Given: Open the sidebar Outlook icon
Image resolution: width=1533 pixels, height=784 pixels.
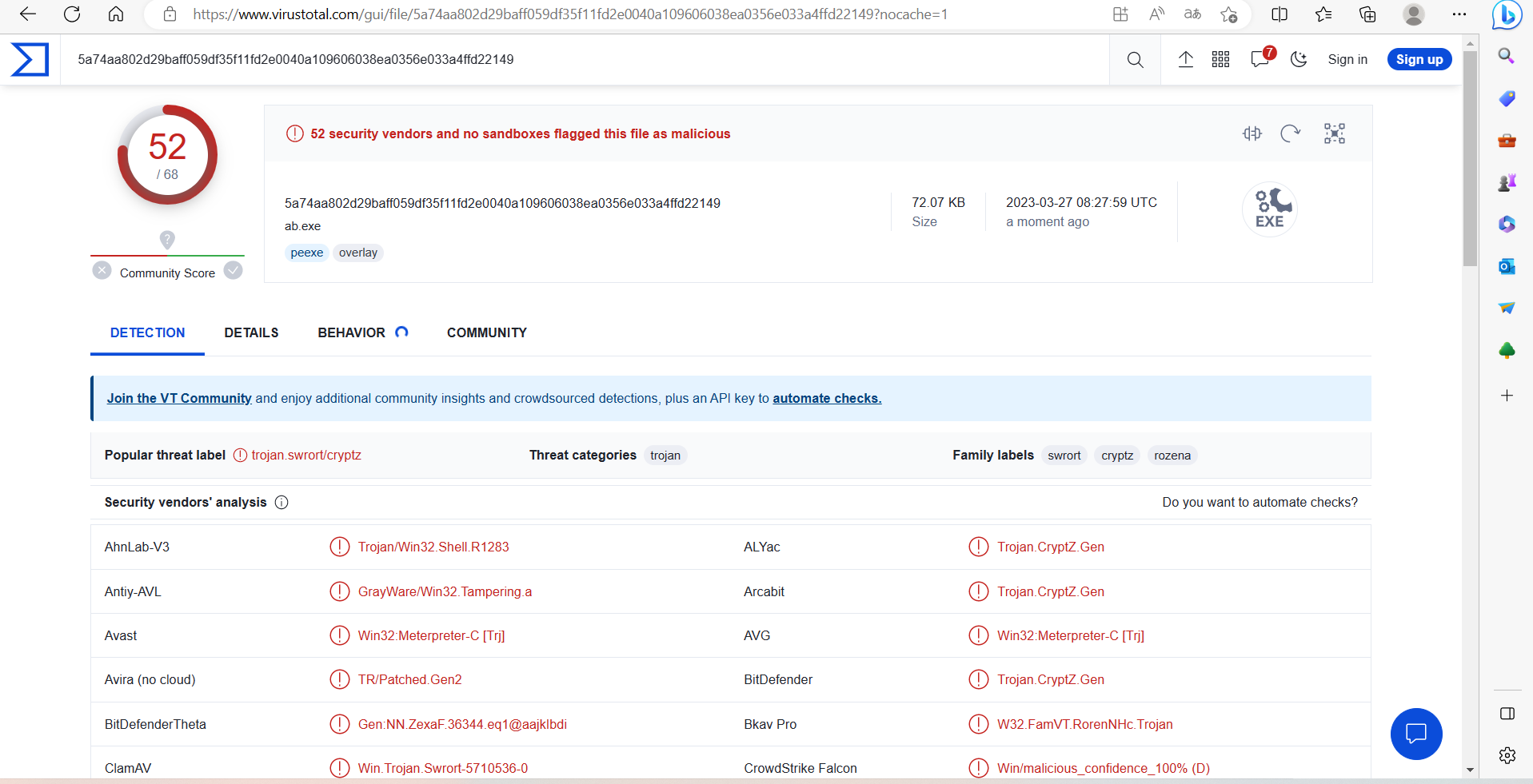Looking at the screenshot, I should coord(1507,266).
